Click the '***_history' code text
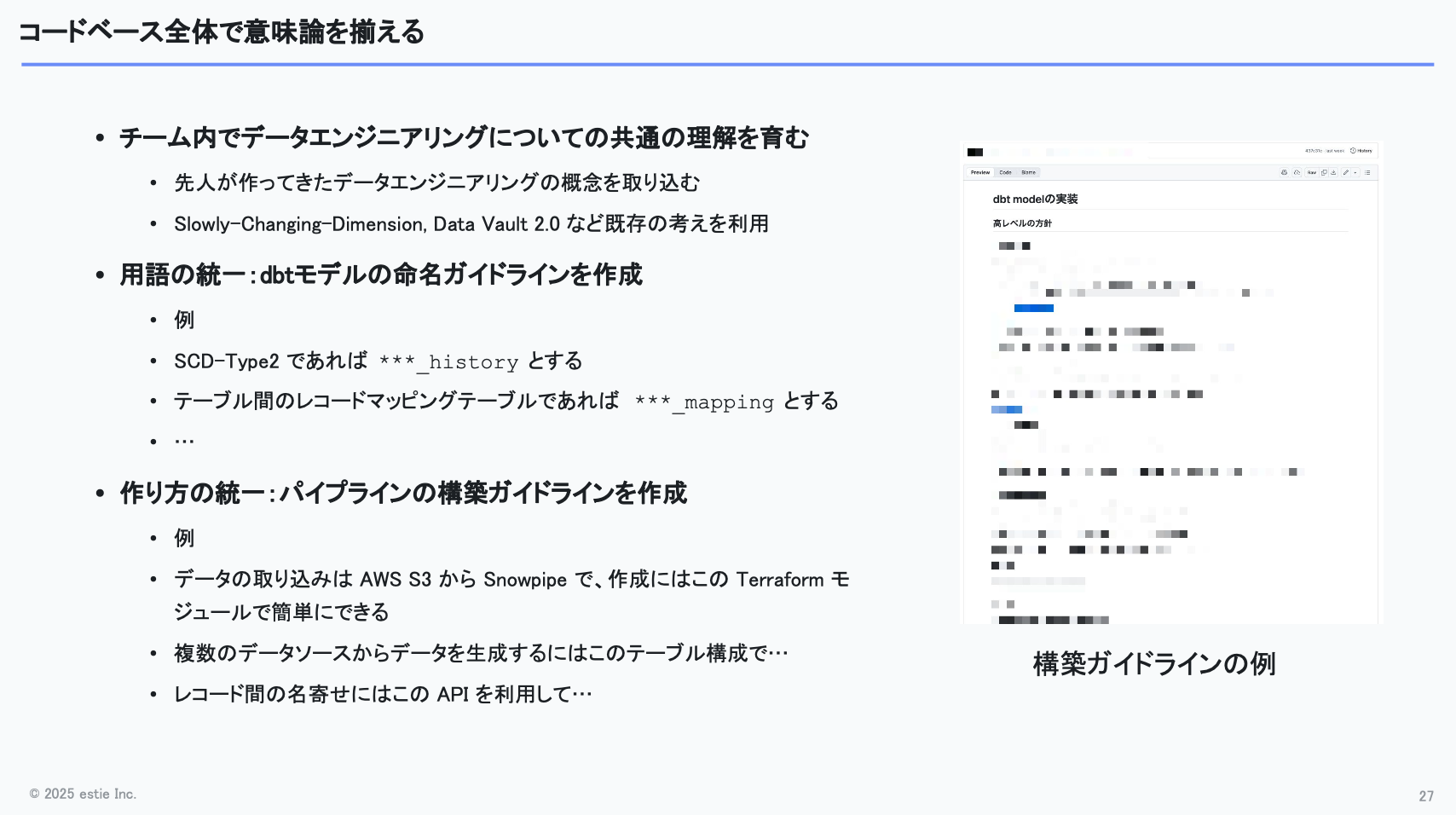This screenshot has width=1456, height=815. pos(448,362)
